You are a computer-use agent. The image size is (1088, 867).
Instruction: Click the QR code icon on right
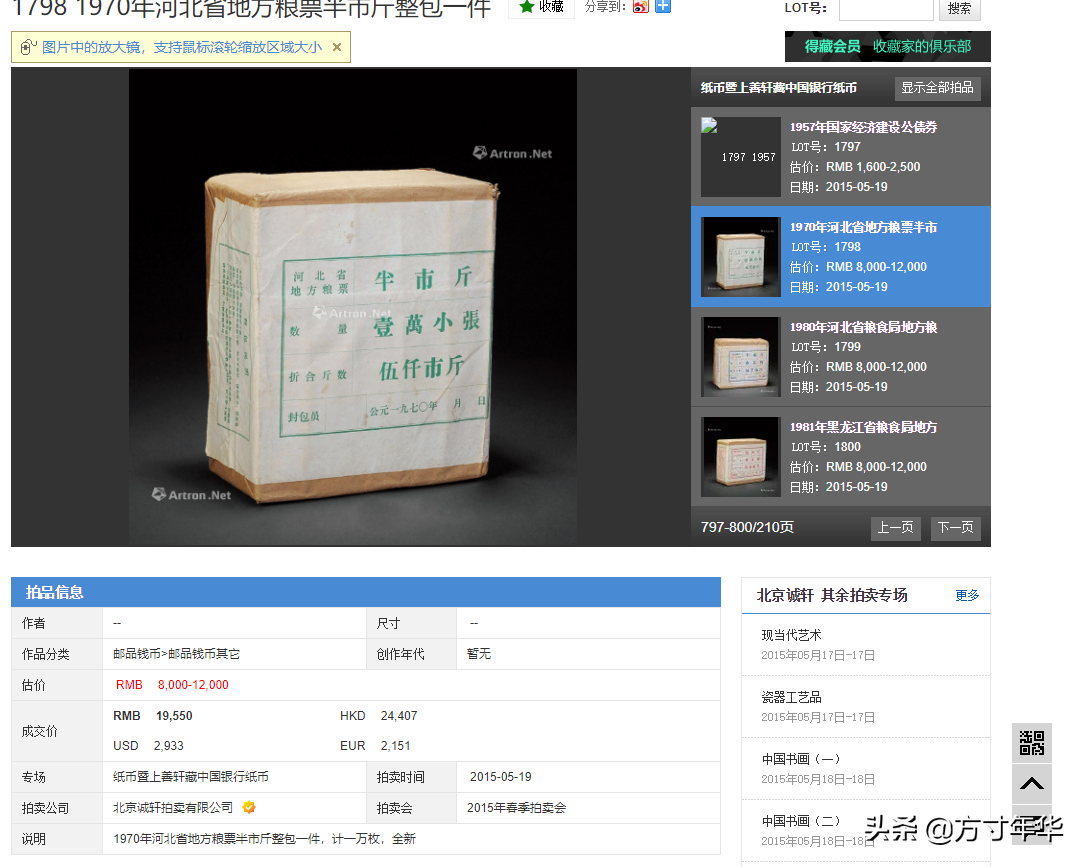point(1031,743)
